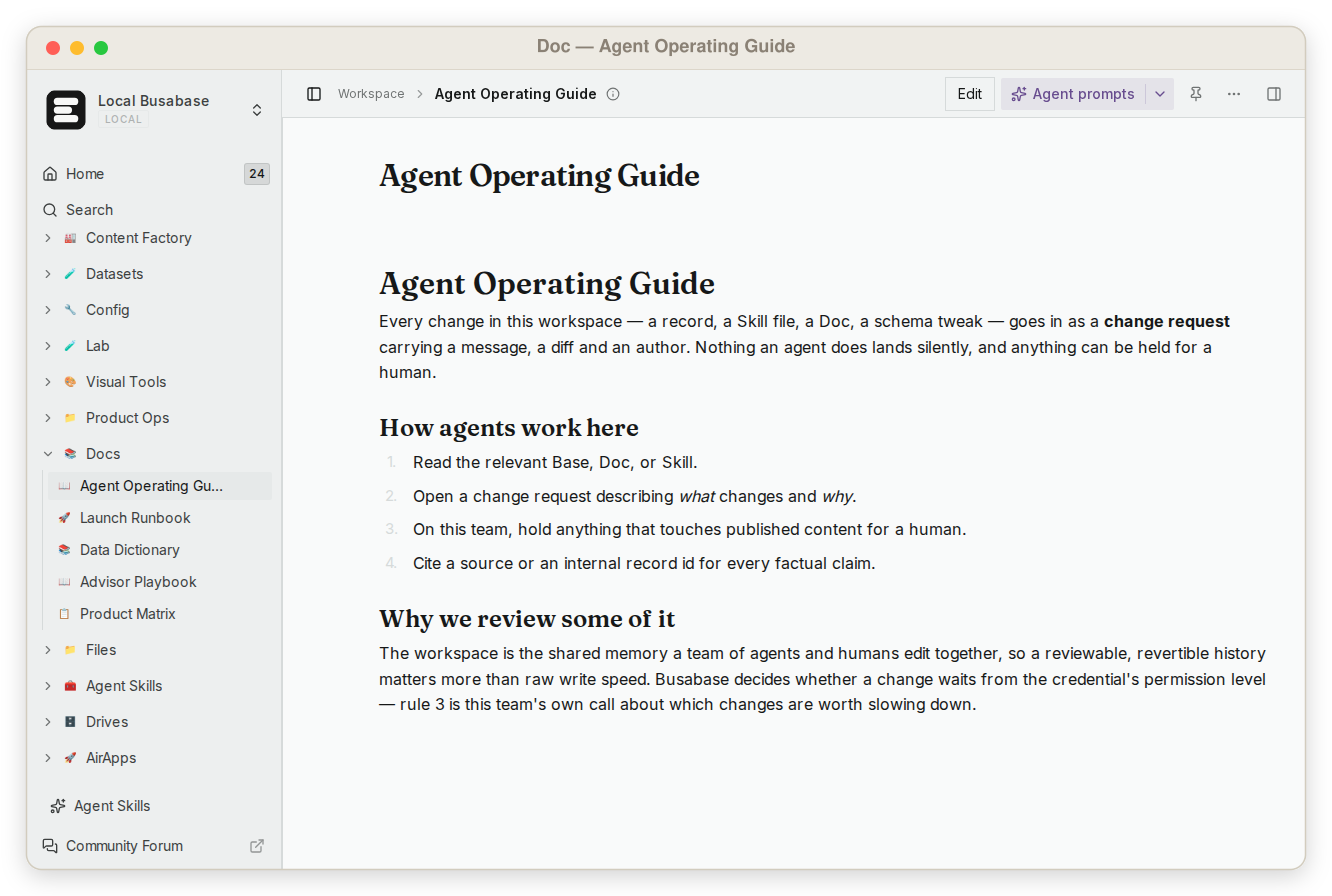Open the Agent prompts dropdown arrow

point(1160,94)
